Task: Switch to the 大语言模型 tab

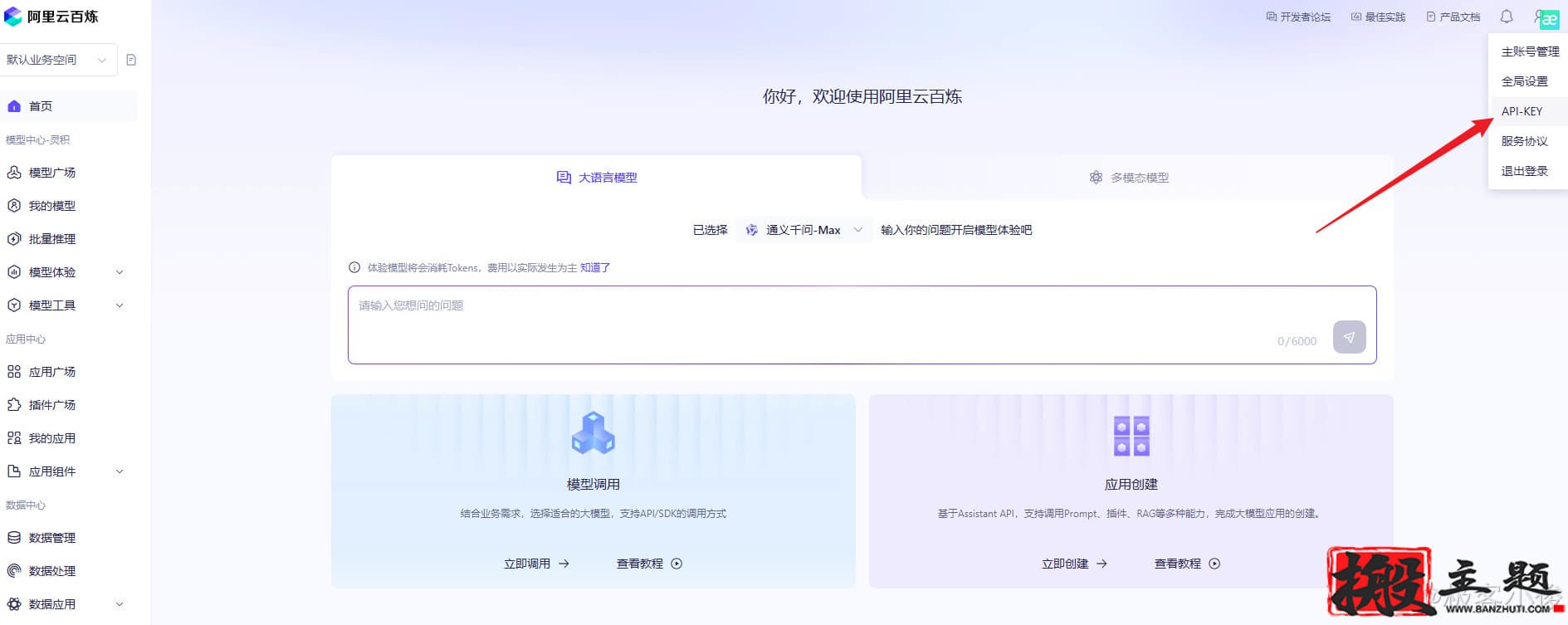Action: pyautogui.click(x=596, y=178)
